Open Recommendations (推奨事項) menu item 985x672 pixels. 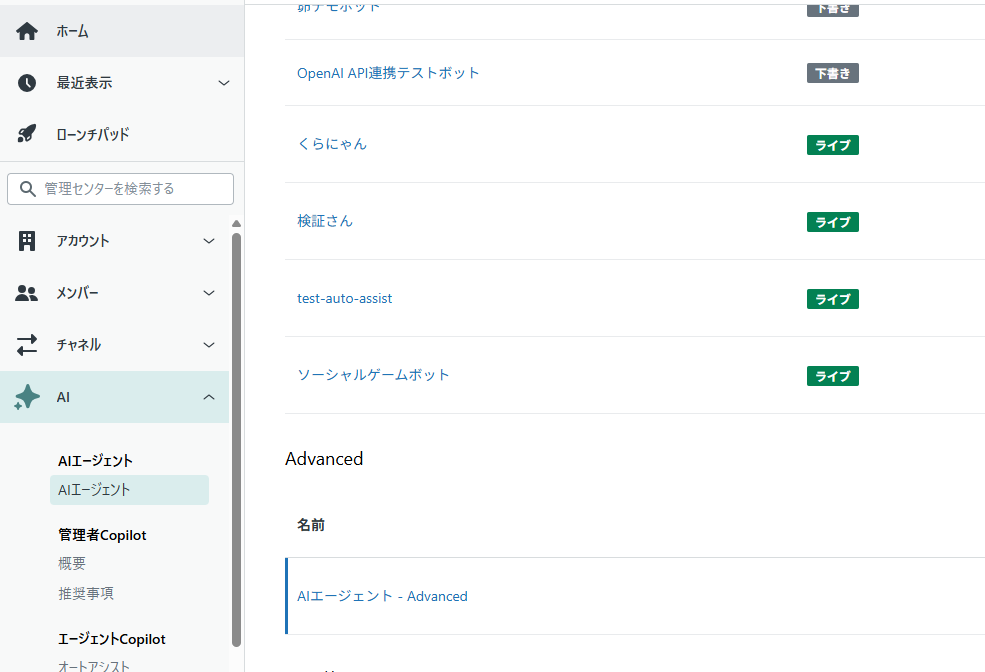click(86, 593)
